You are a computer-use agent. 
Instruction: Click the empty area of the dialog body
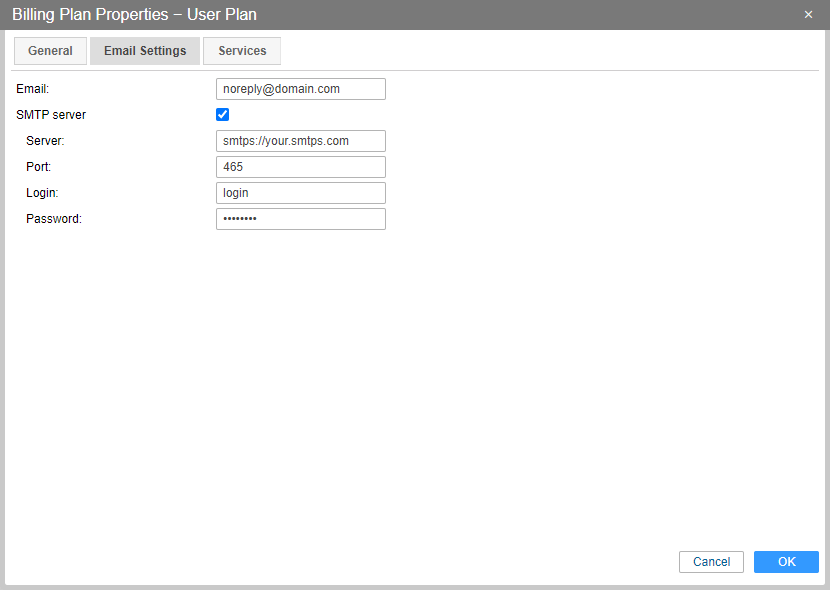(x=500, y=380)
